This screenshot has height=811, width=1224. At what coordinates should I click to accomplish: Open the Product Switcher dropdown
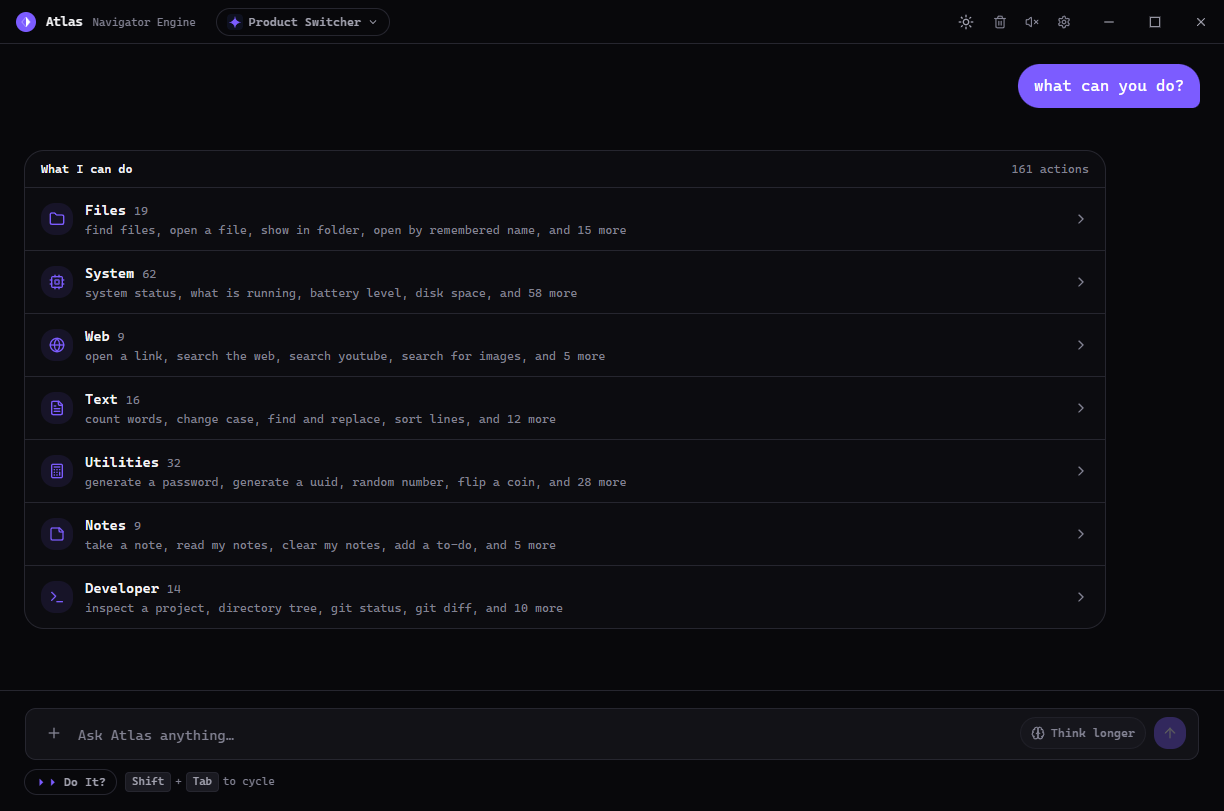[303, 22]
